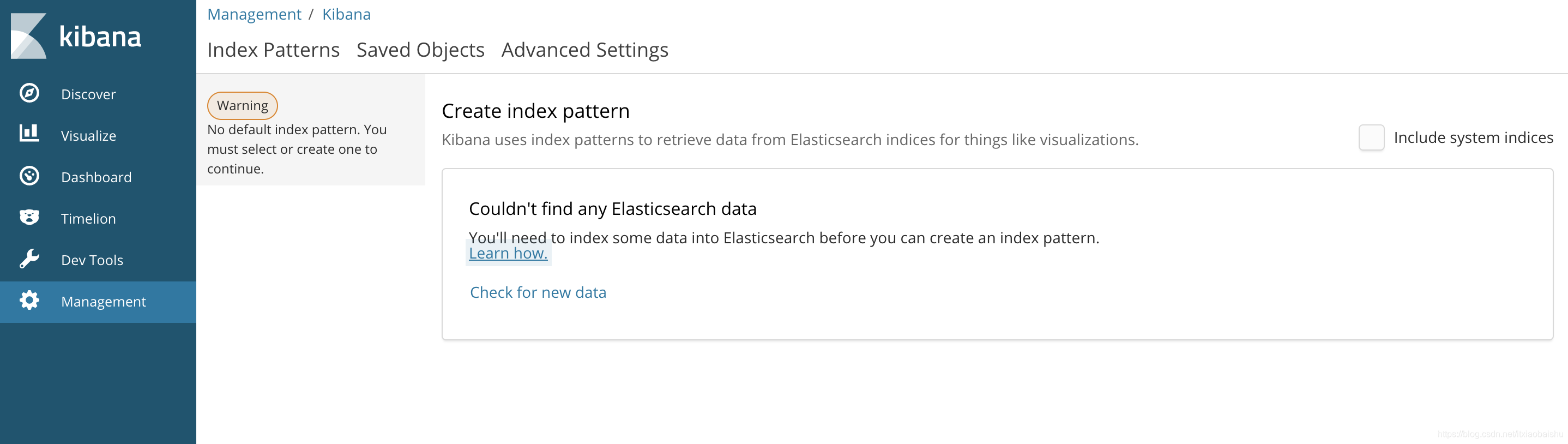Click the Warning badge
The width and height of the screenshot is (1568, 444).
[242, 105]
